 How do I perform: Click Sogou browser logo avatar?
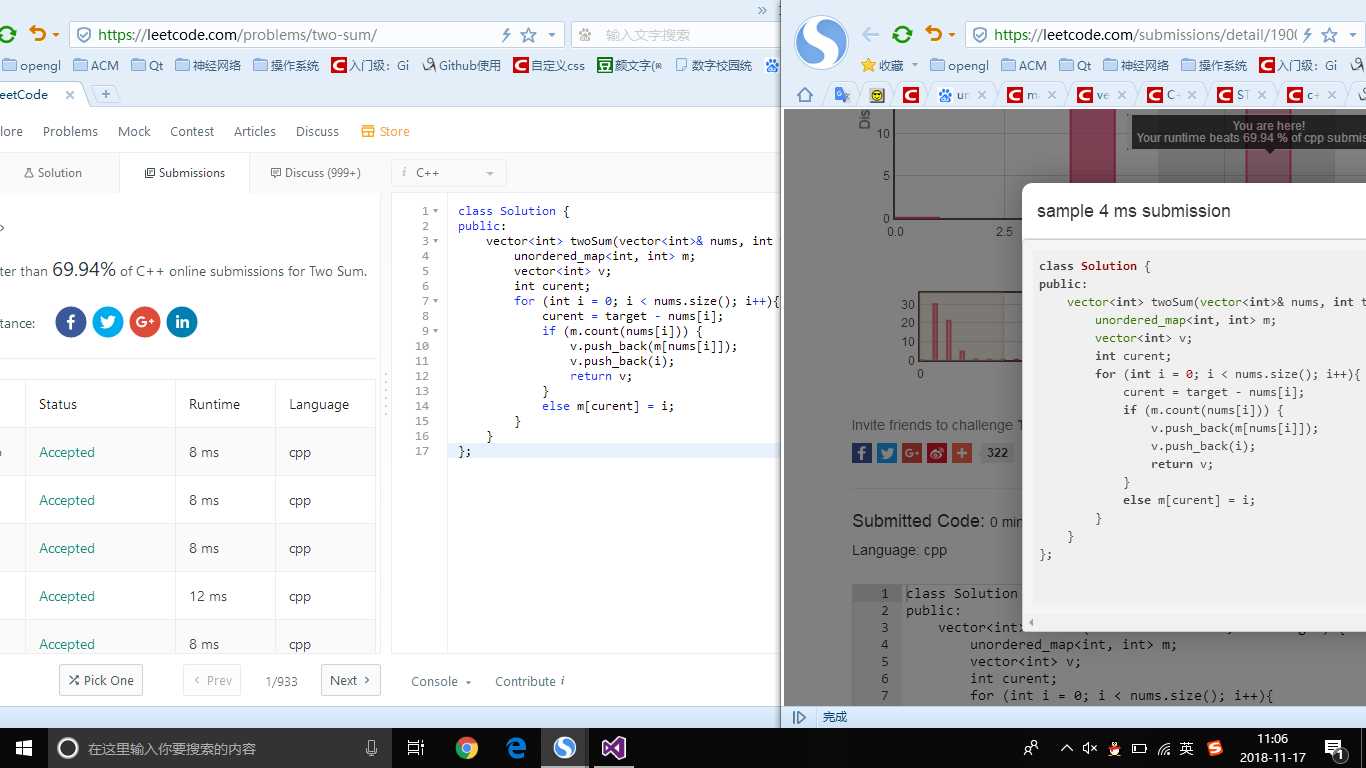(x=821, y=42)
